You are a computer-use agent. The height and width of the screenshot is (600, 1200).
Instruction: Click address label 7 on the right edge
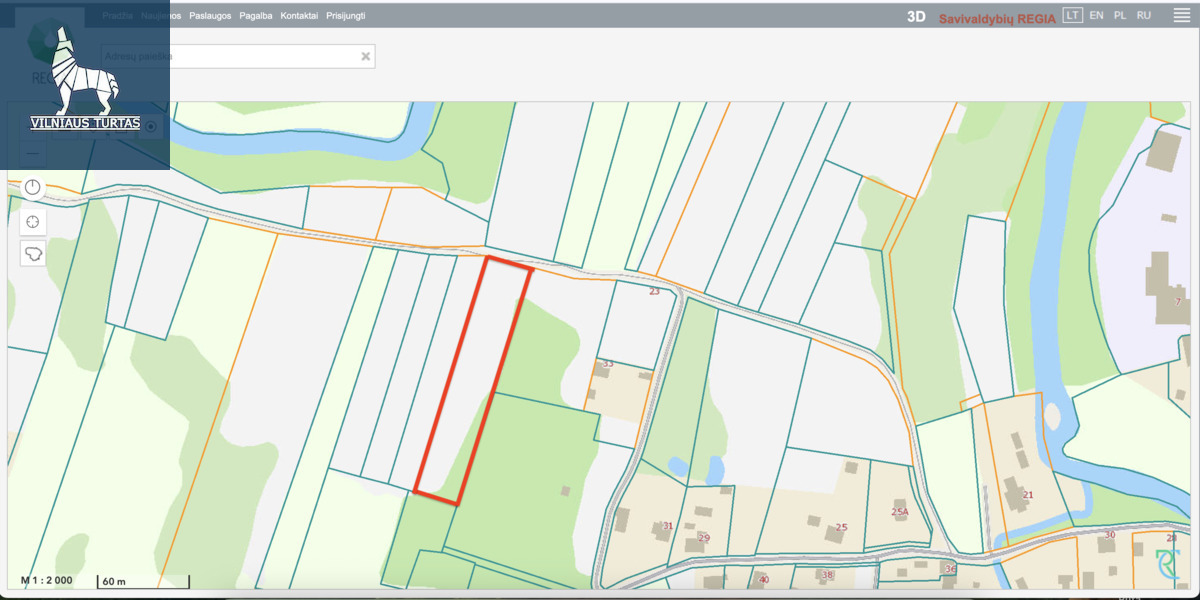tap(1178, 301)
